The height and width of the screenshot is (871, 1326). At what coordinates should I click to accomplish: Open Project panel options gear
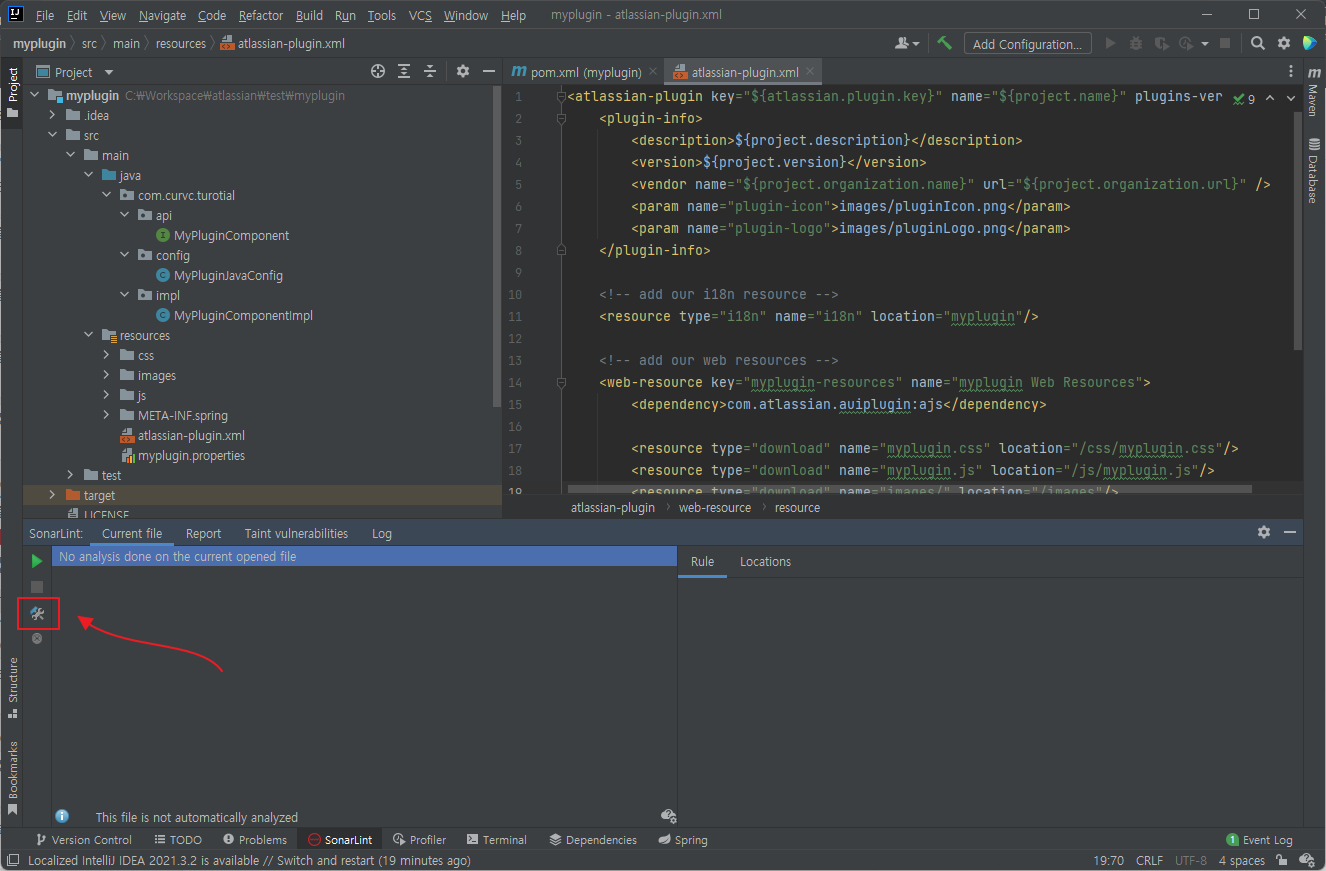(463, 71)
